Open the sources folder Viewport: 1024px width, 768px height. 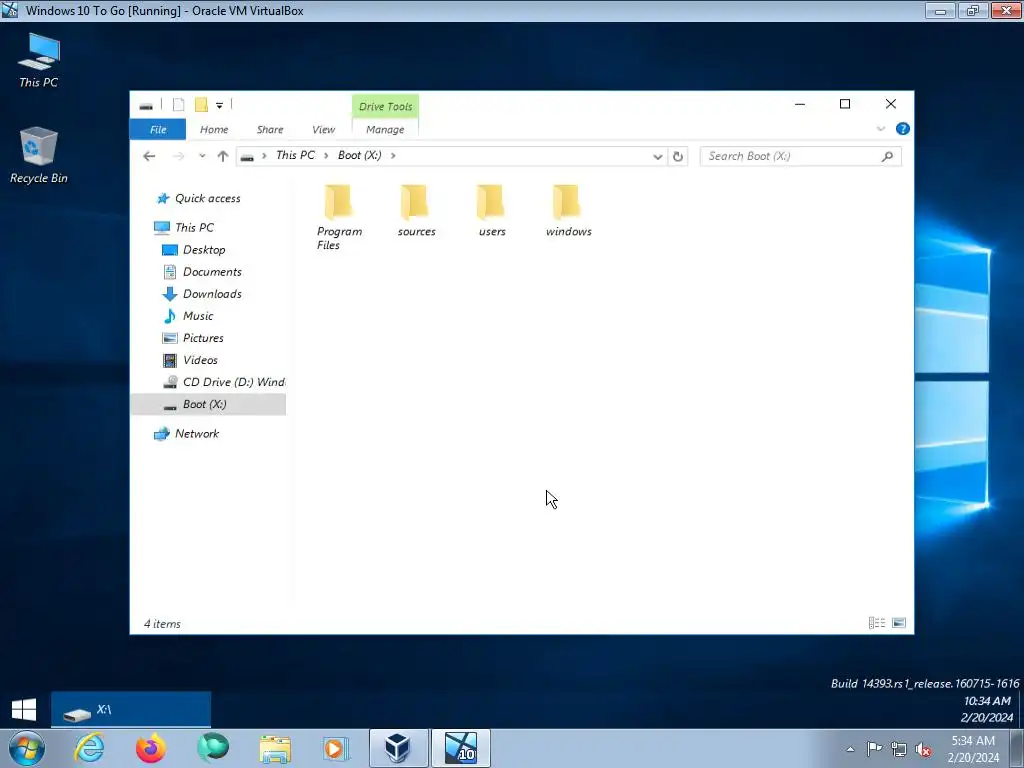[x=416, y=211]
